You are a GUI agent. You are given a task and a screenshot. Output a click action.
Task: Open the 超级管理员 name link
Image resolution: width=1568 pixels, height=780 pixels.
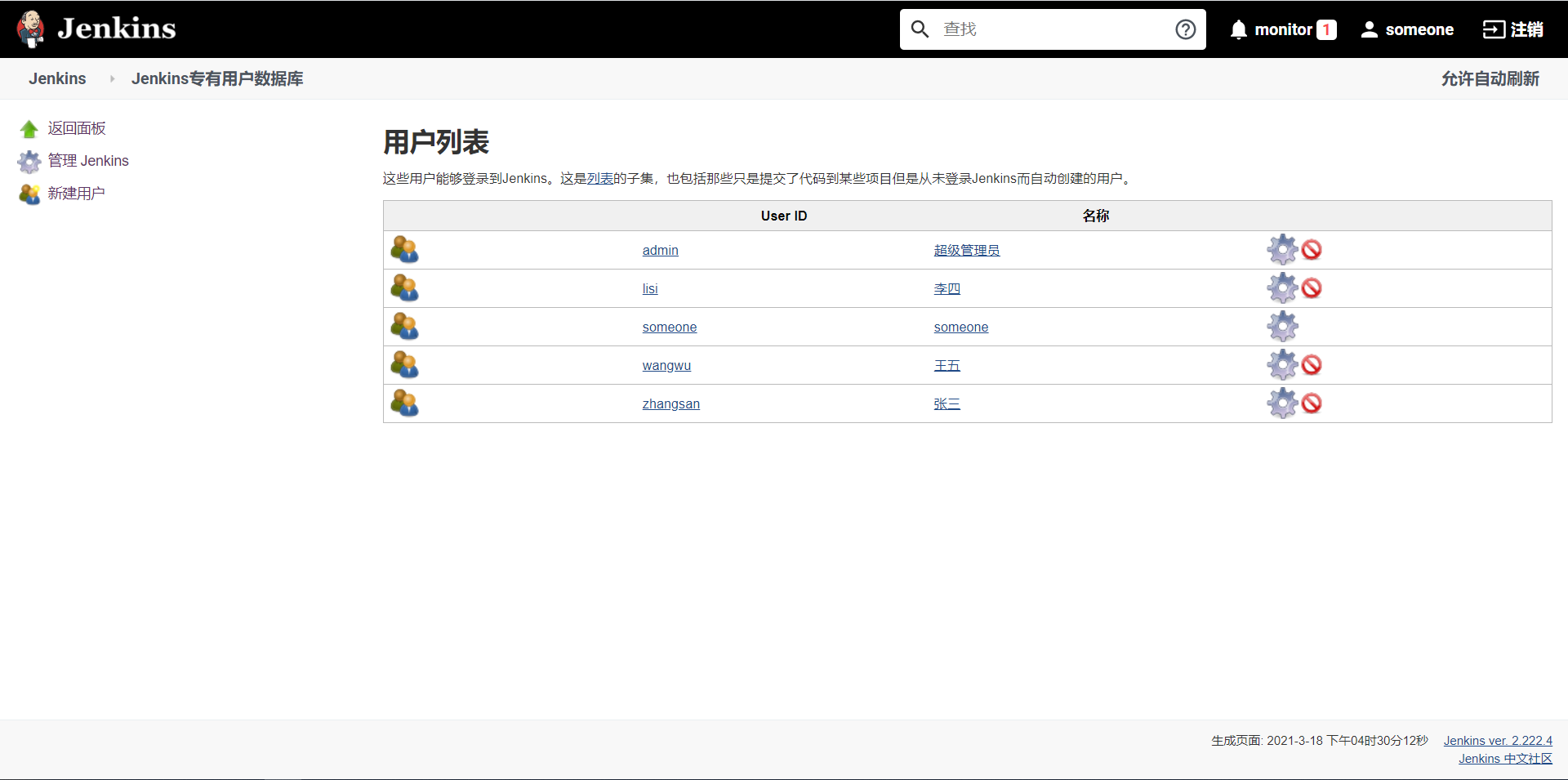(967, 250)
